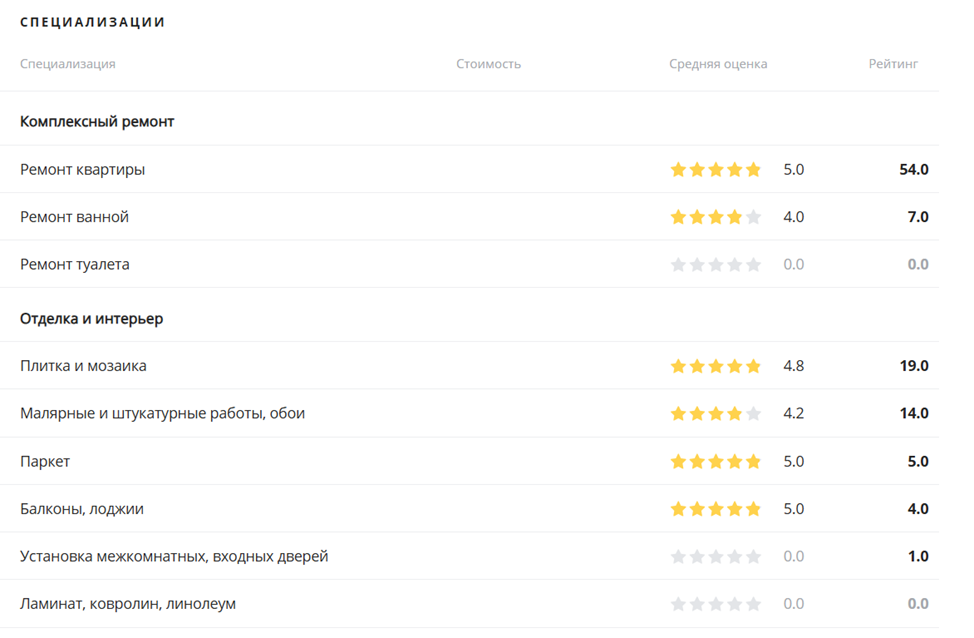The width and height of the screenshot is (974, 638).
Task: Select the Паркет specialization
Action: (45, 462)
